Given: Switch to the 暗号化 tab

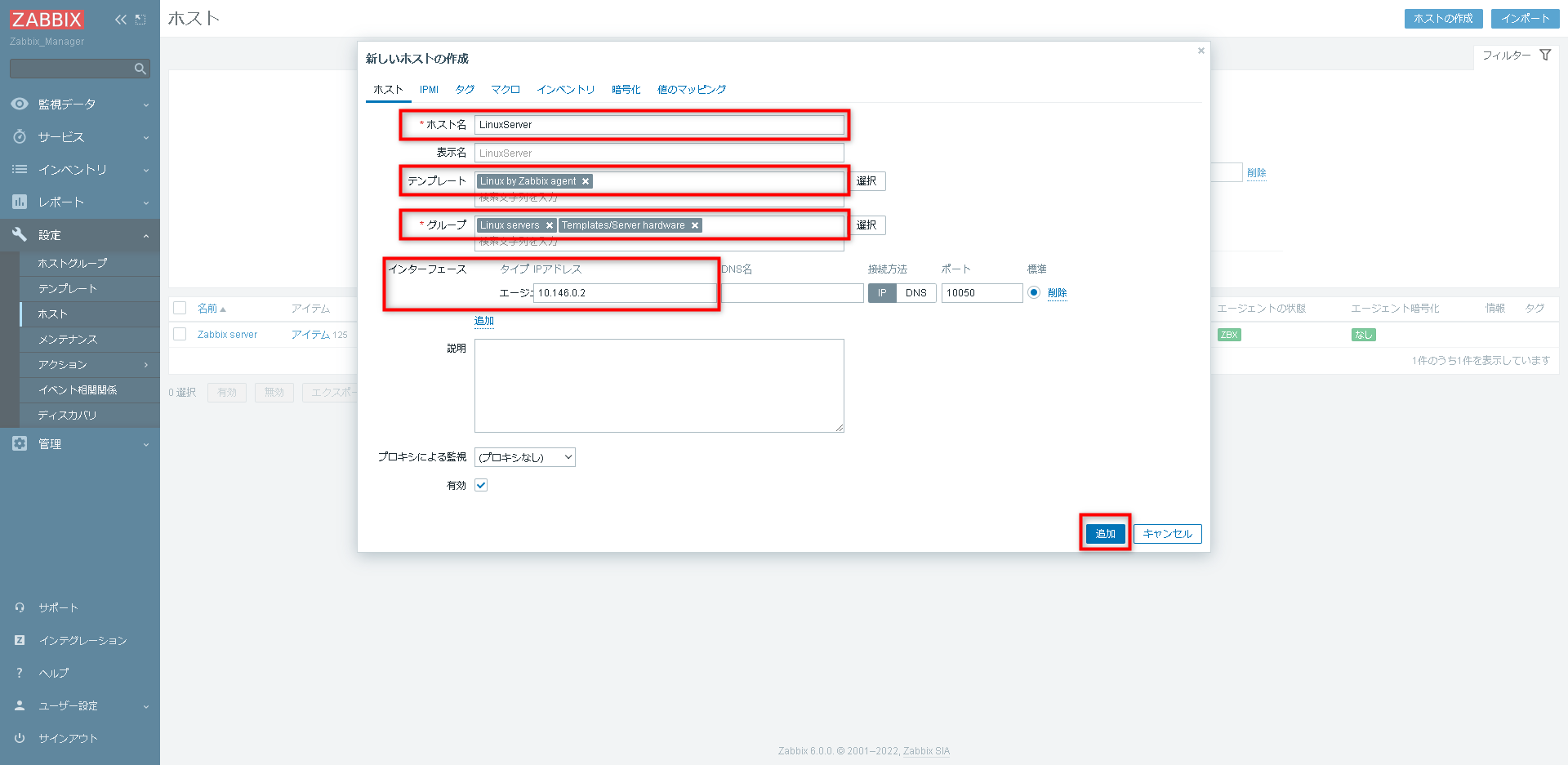Looking at the screenshot, I should (626, 90).
